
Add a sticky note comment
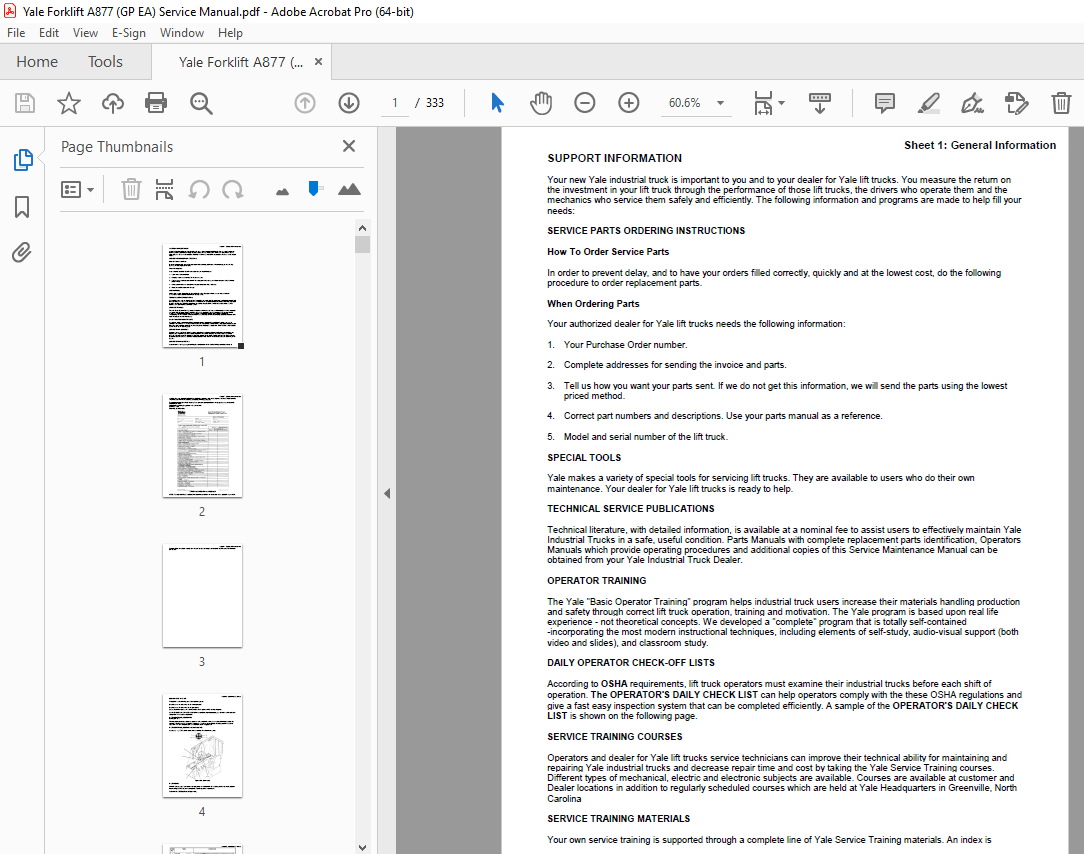coord(884,103)
